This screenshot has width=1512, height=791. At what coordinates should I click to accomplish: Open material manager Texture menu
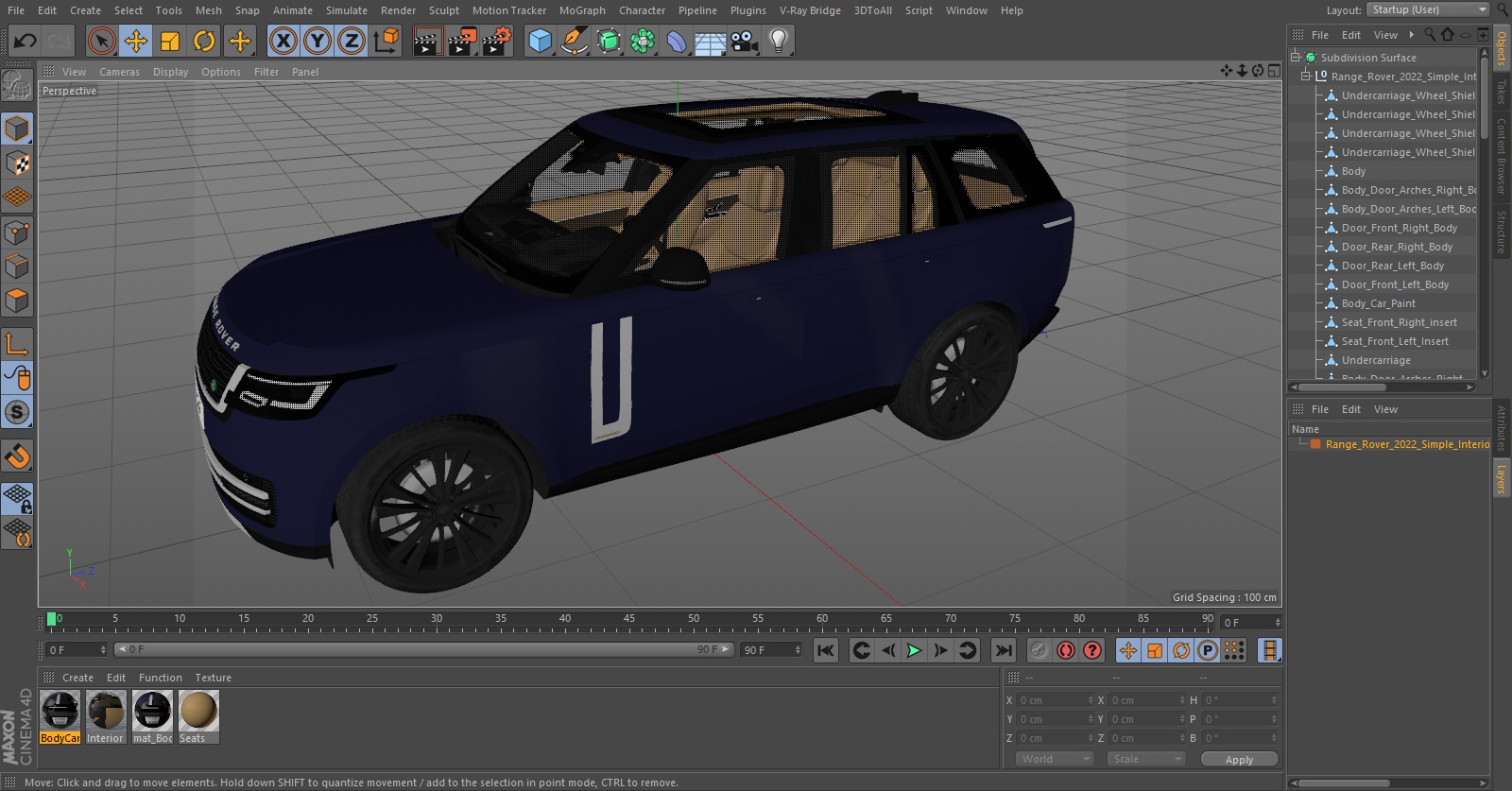point(213,678)
